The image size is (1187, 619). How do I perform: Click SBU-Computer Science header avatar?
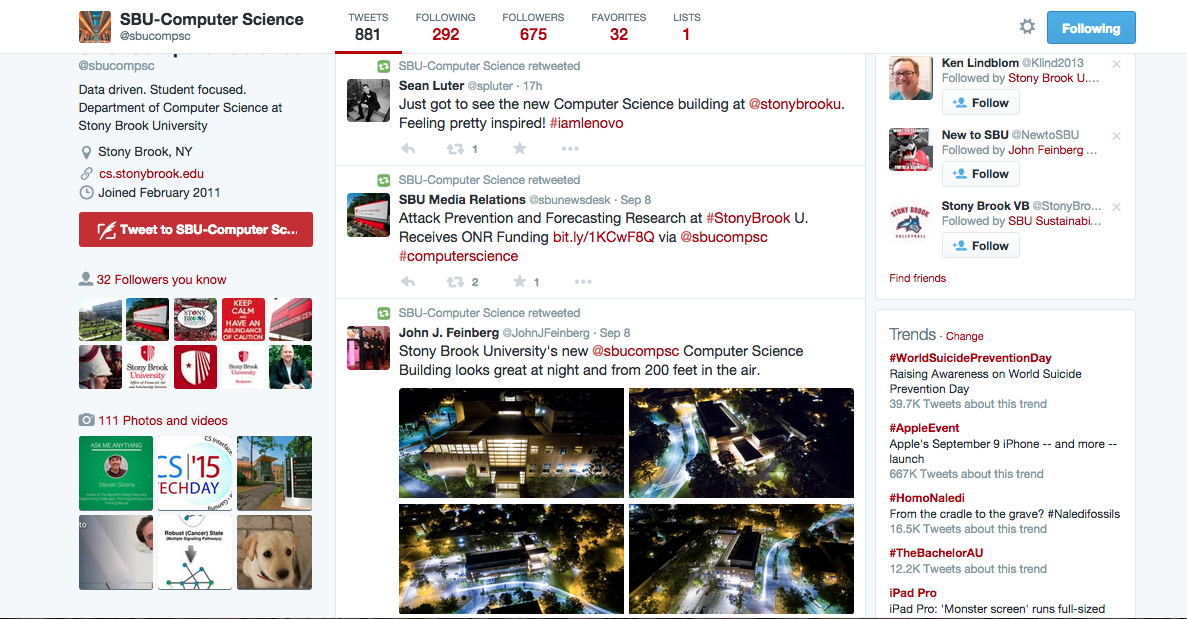(x=95, y=27)
